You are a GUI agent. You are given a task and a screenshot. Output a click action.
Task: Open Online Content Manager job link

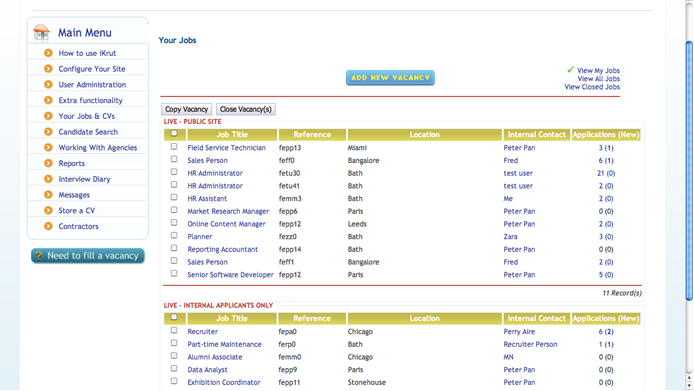point(226,224)
